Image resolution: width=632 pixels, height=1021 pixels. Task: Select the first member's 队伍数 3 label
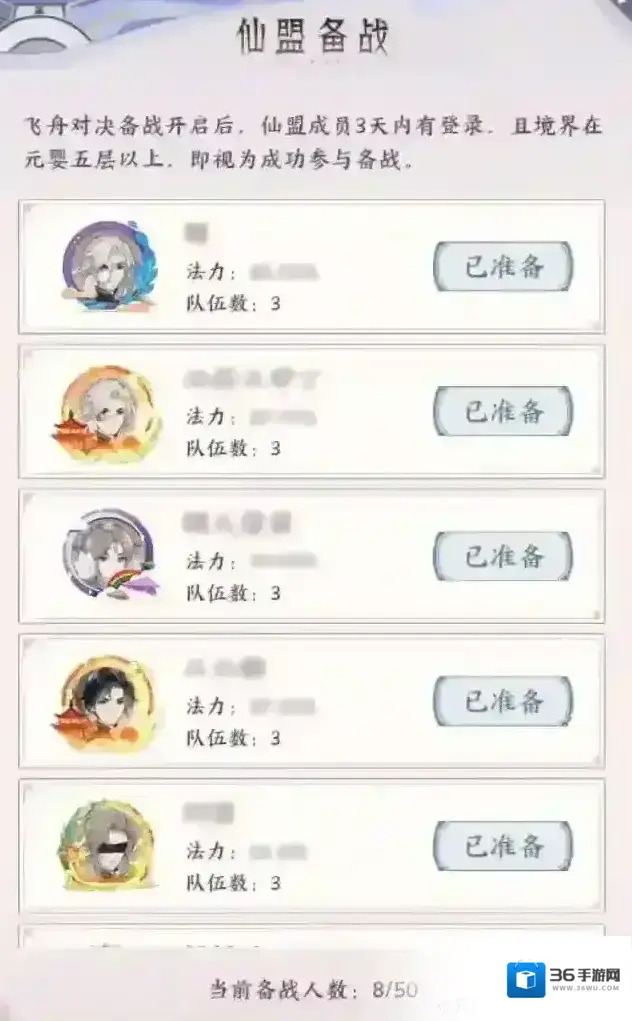pos(234,303)
